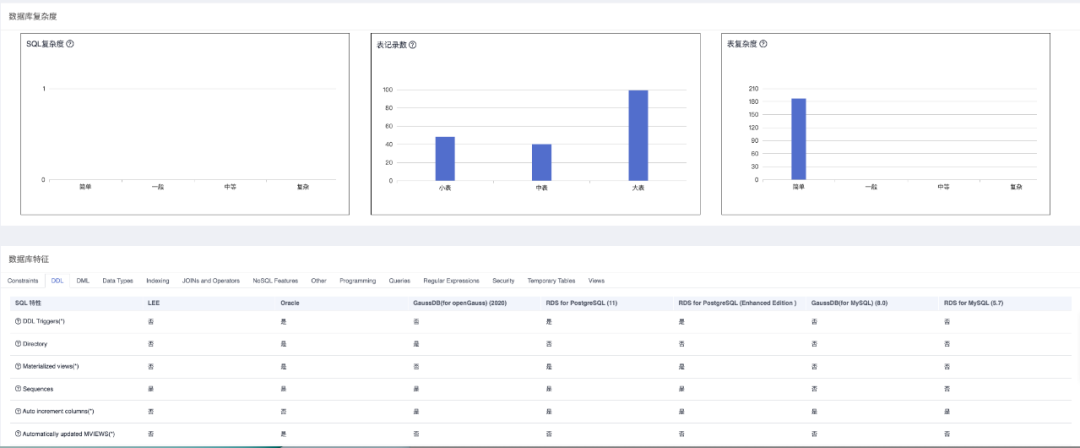Click the Oracle column header
This screenshot has width=1080, height=448.
289,303
